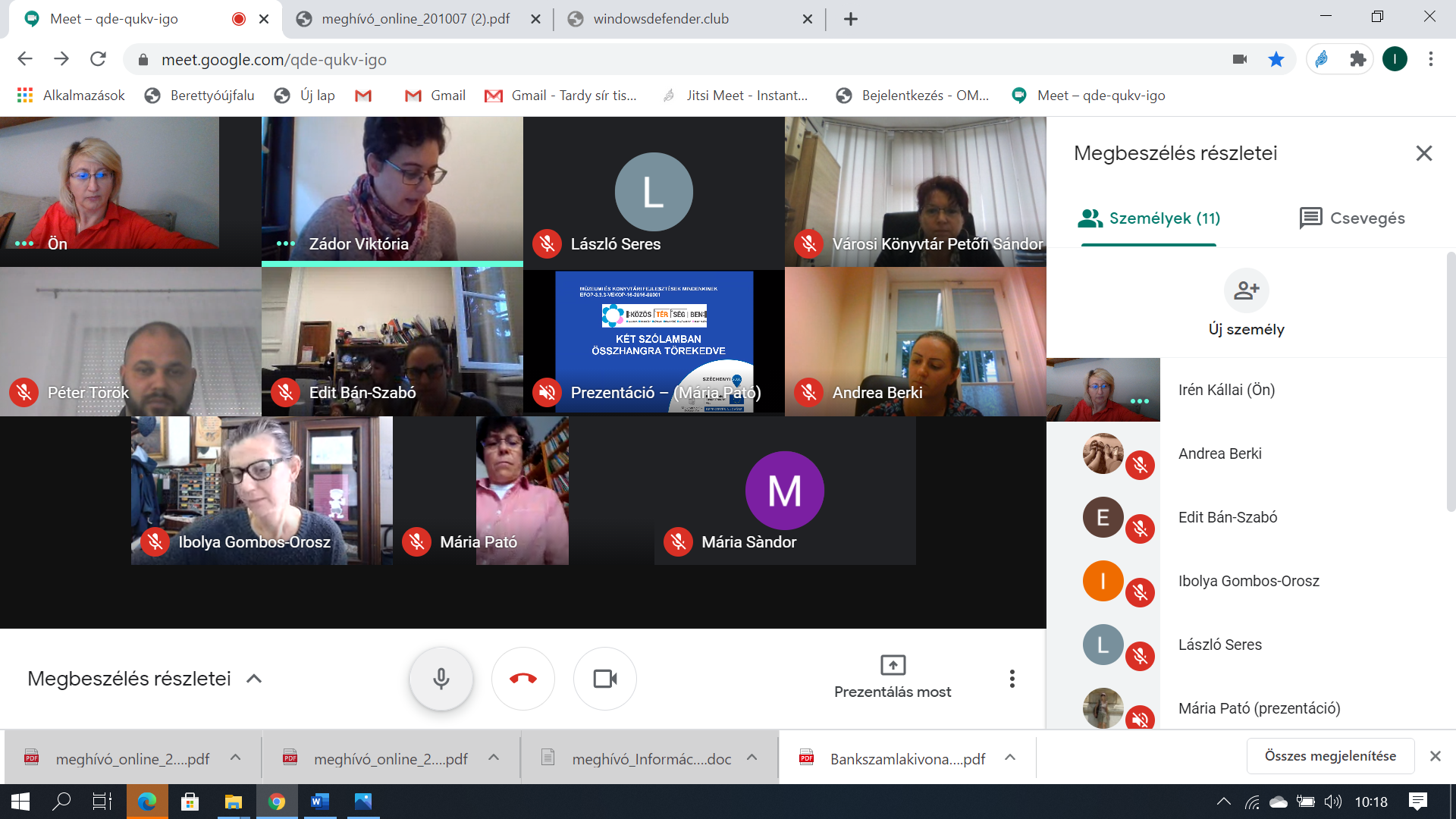
Task: Open the three-dot more options menu
Action: click(x=1012, y=679)
